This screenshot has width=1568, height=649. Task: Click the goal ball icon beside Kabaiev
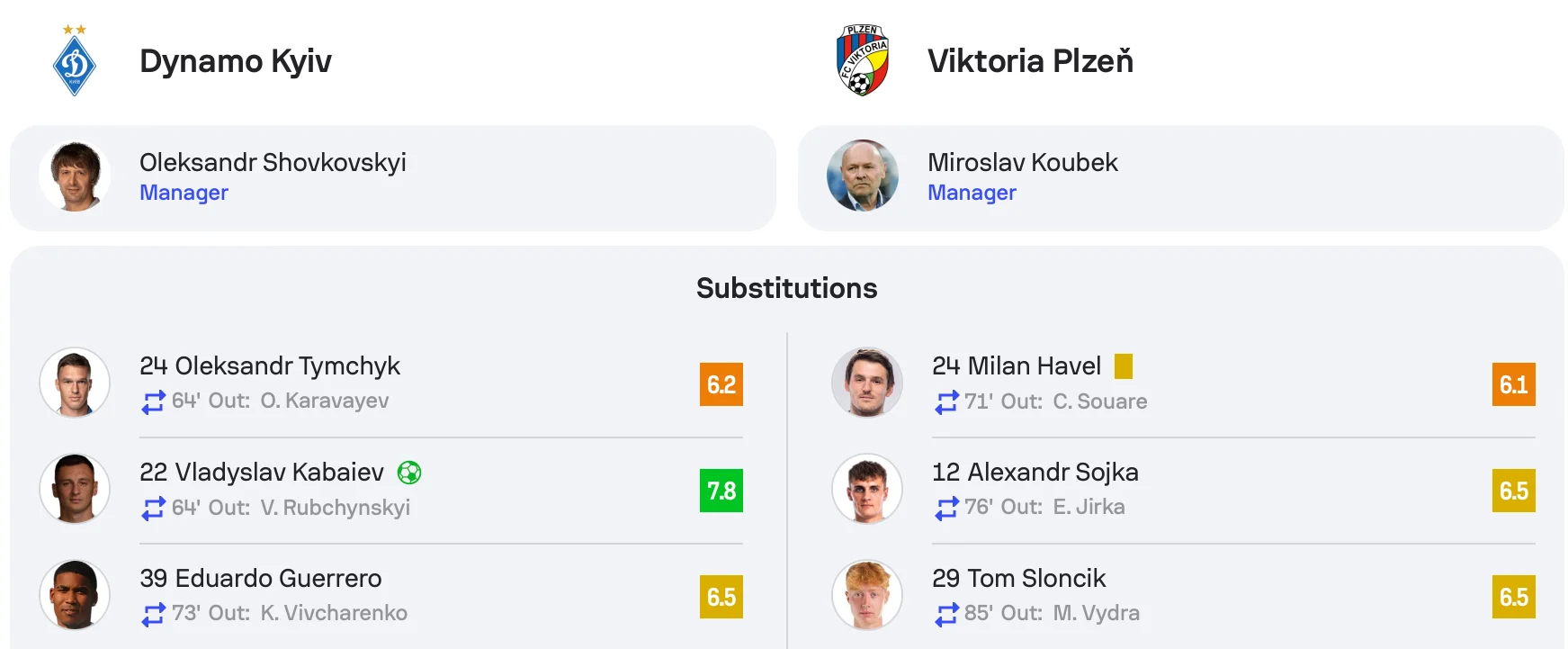(409, 473)
